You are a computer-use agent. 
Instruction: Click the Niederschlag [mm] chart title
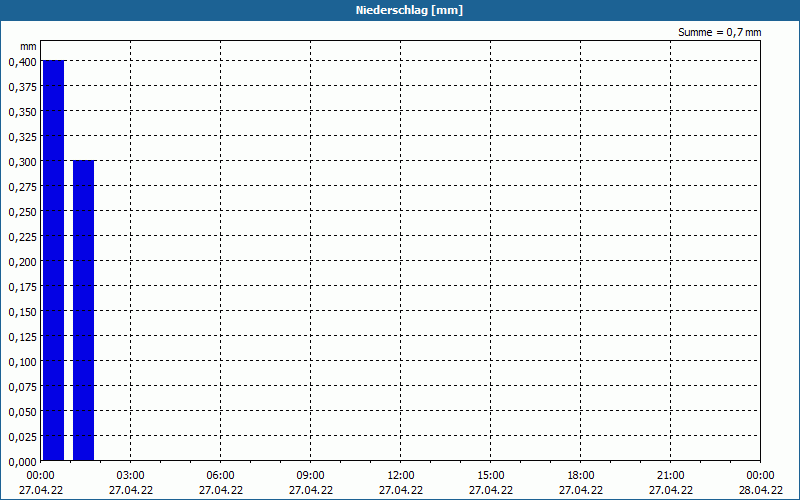coord(409,10)
